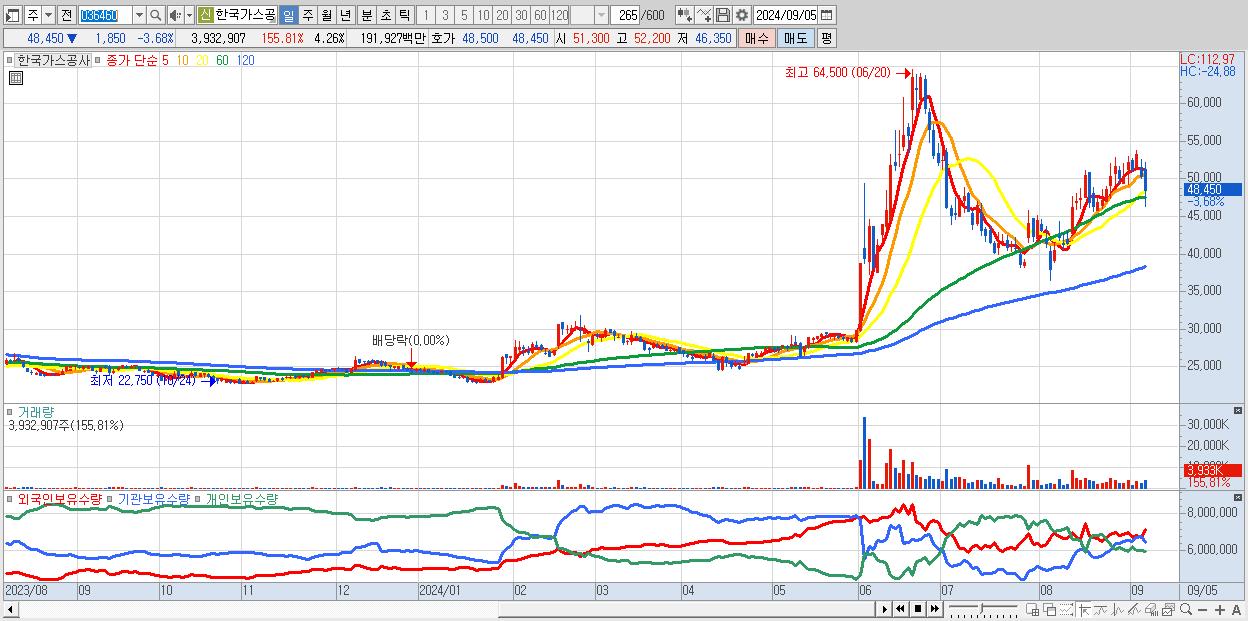Click the green 신 badge icon

pyautogui.click(x=205, y=15)
